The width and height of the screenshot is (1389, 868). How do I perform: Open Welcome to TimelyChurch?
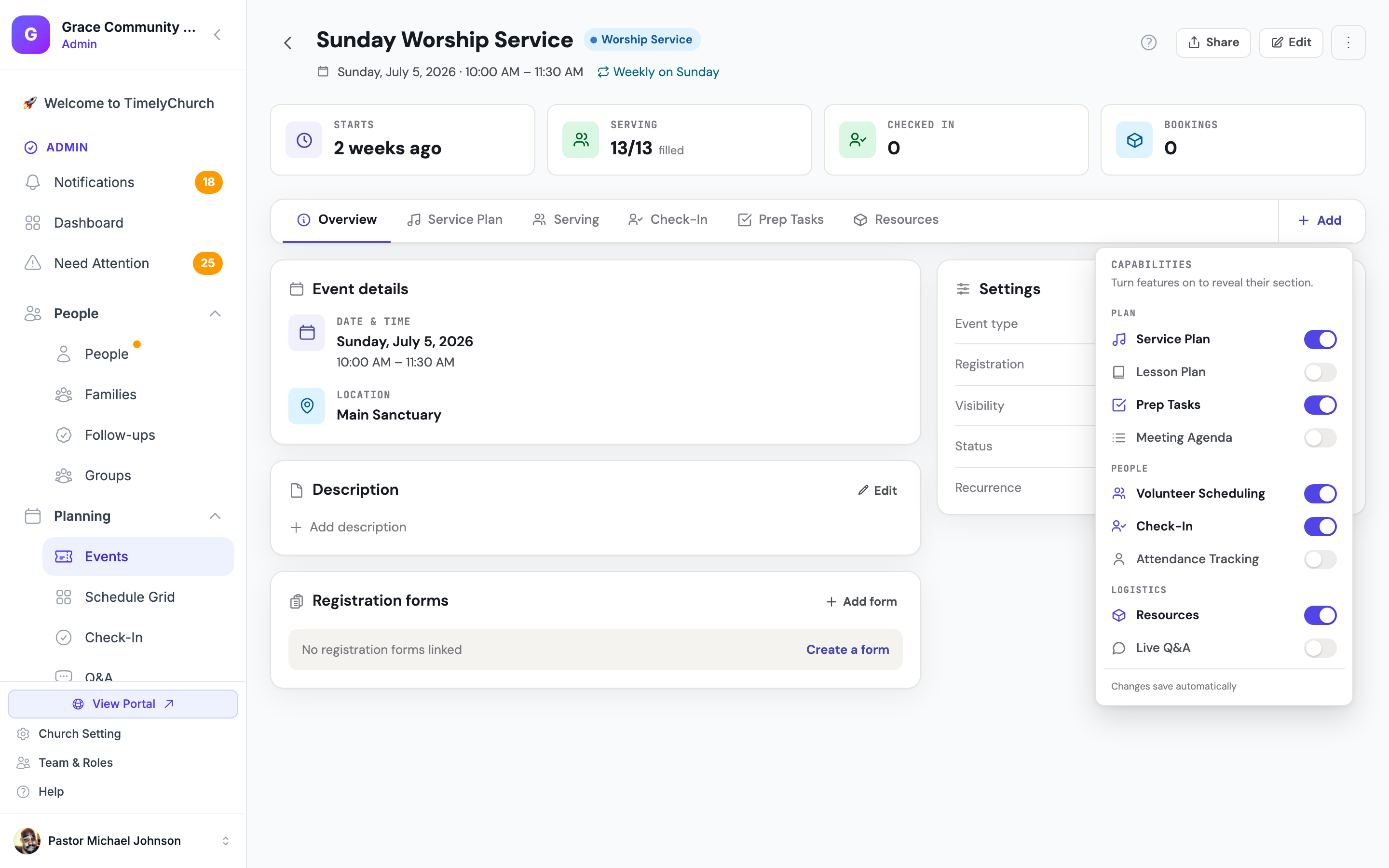point(118,103)
